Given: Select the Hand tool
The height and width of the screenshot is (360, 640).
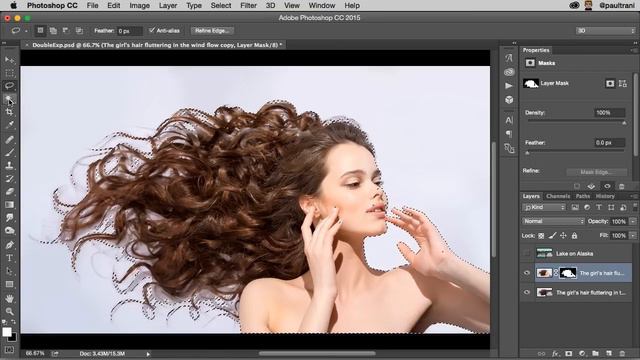Looking at the screenshot, I should tap(9, 298).
